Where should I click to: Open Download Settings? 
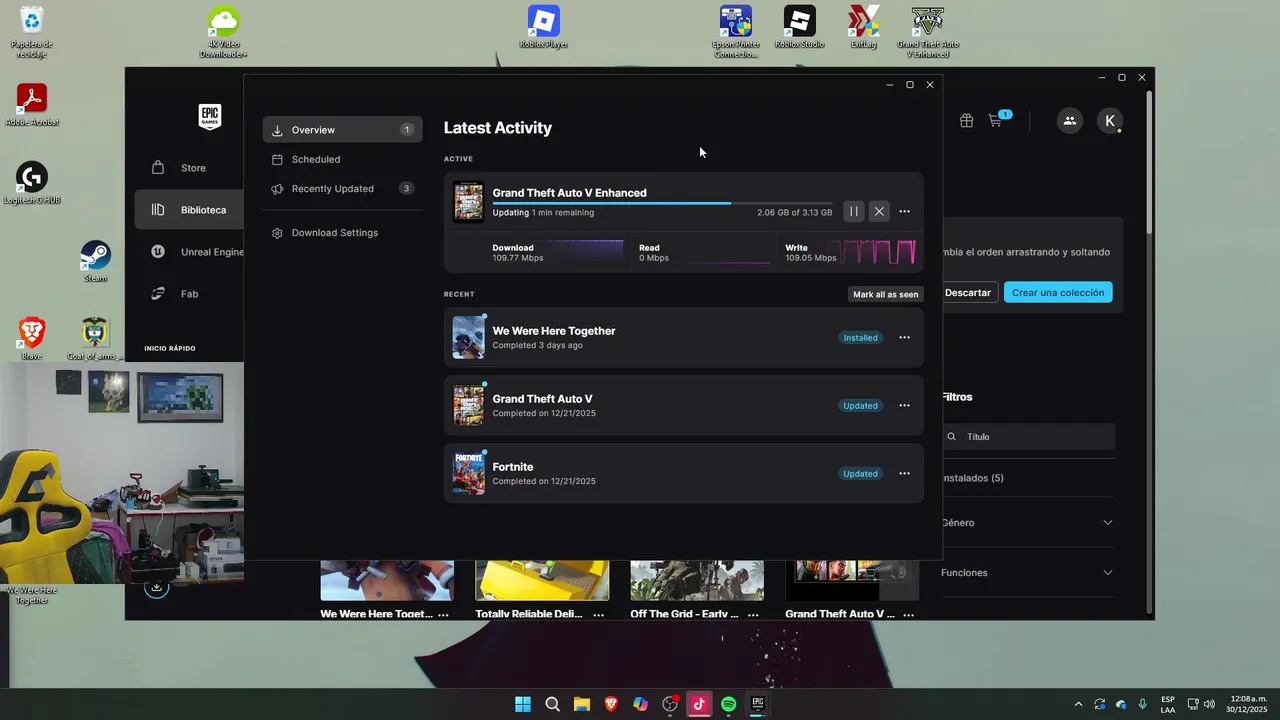342,233
